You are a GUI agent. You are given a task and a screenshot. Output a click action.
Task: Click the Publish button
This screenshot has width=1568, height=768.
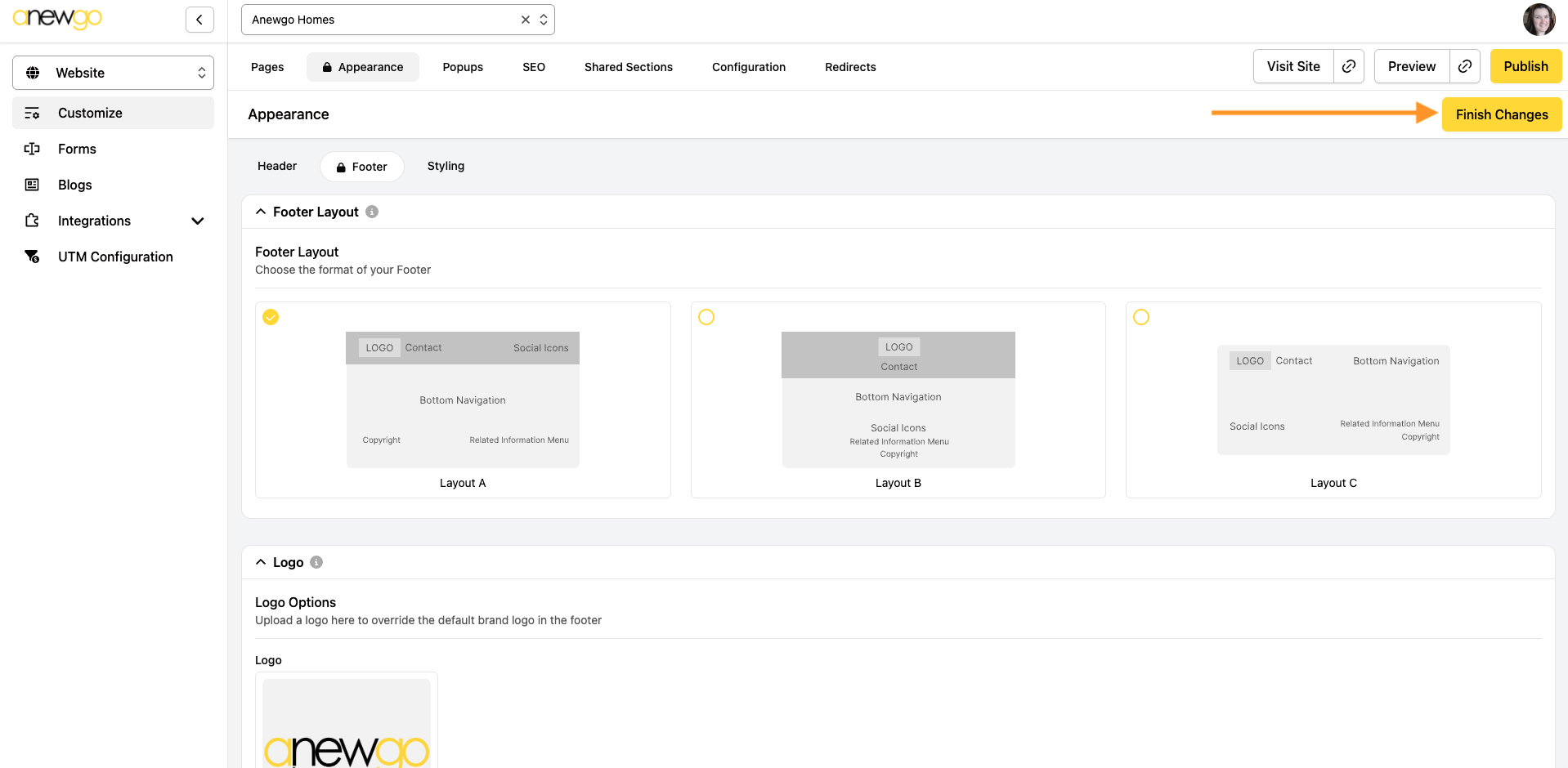point(1525,66)
